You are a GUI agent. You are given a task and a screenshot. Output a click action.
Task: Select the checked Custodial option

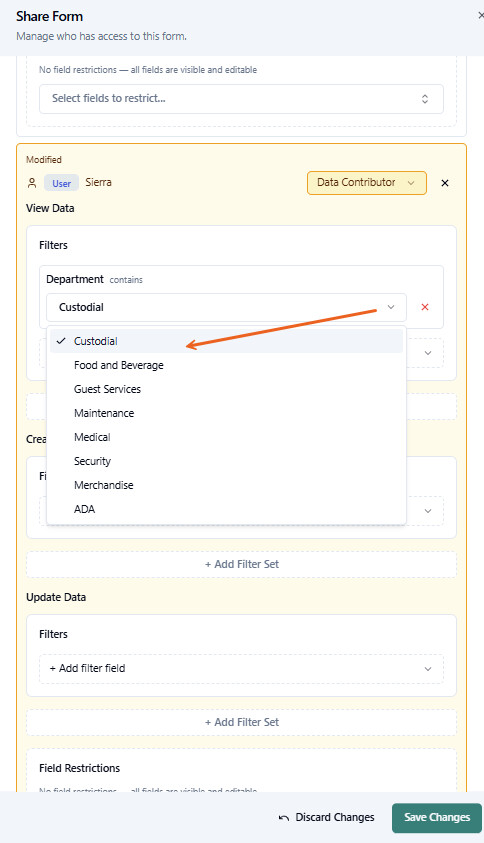pyautogui.click(x=226, y=341)
